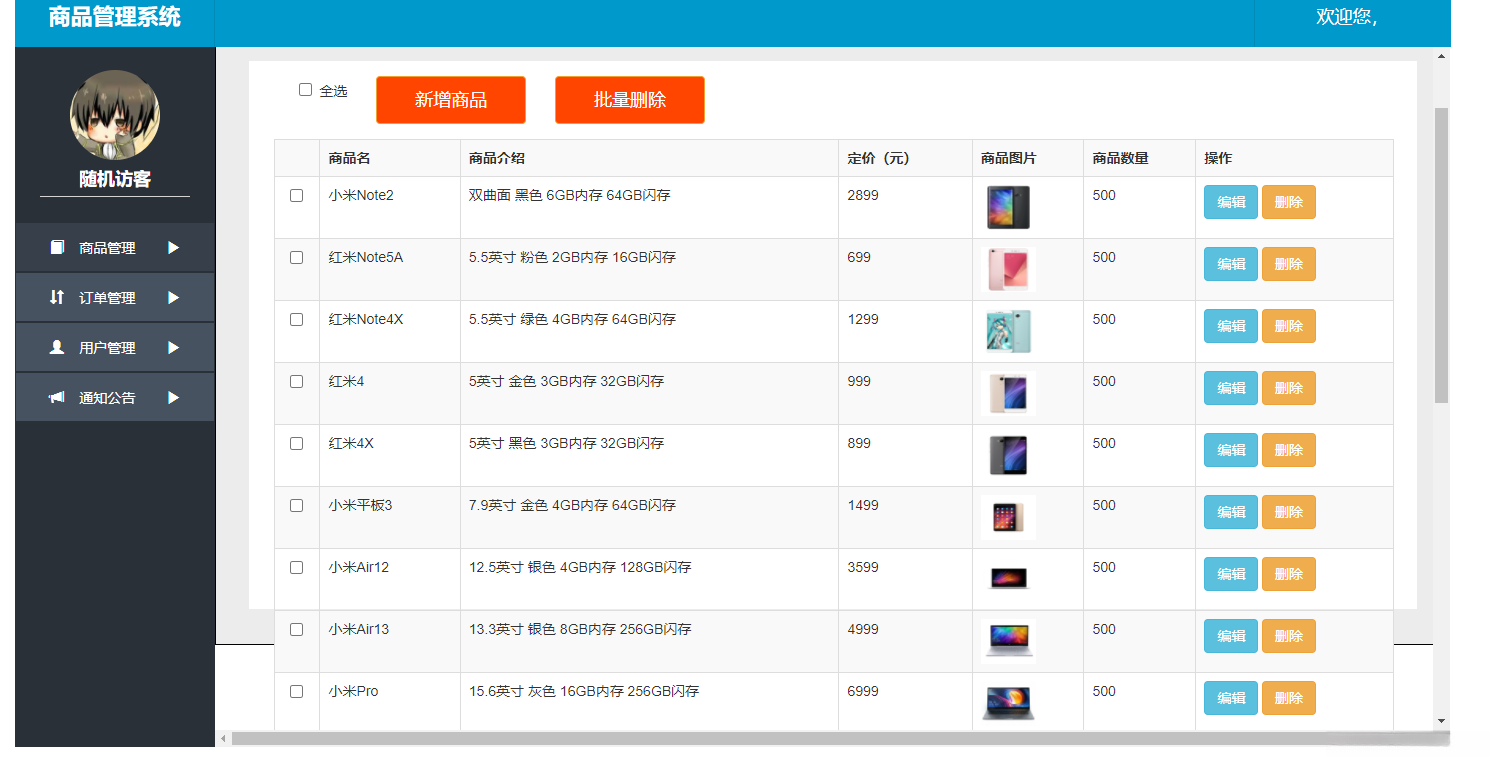Click 编辑 for 小米平板3
The height and width of the screenshot is (765, 1505).
[1231, 512]
